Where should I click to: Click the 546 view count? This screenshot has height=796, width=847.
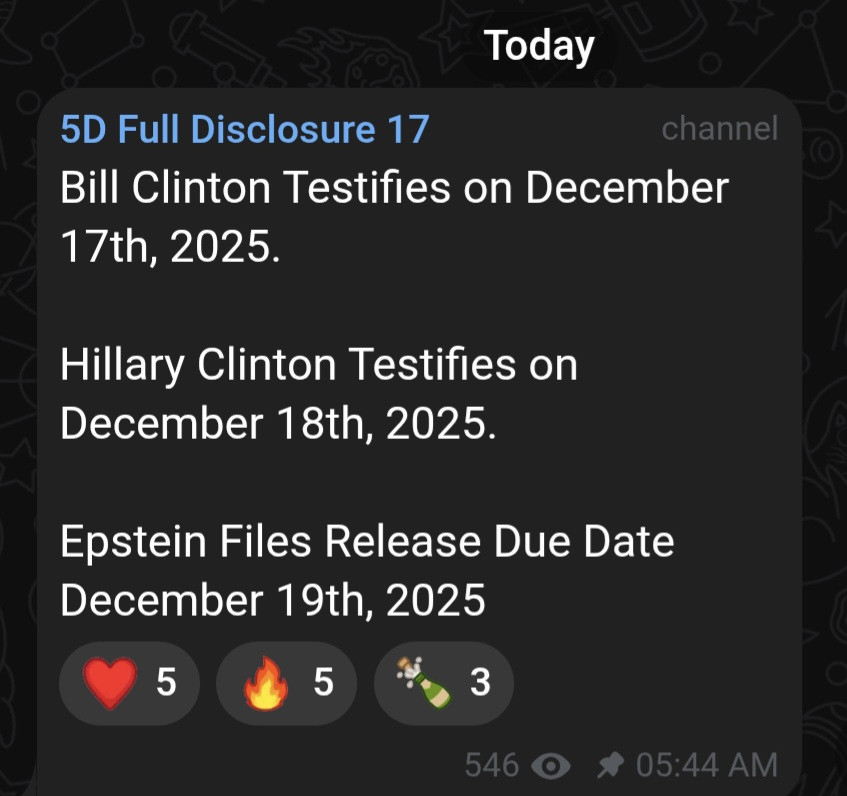[491, 766]
